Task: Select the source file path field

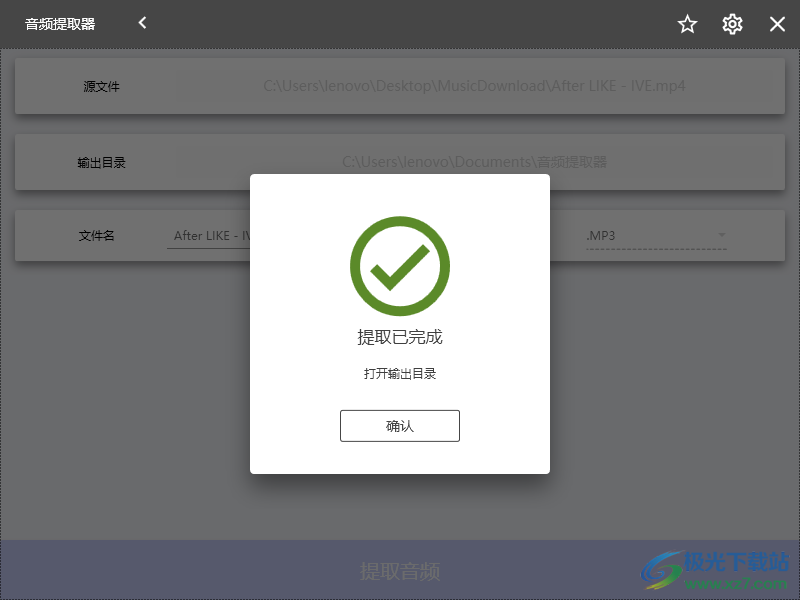Action: (474, 86)
